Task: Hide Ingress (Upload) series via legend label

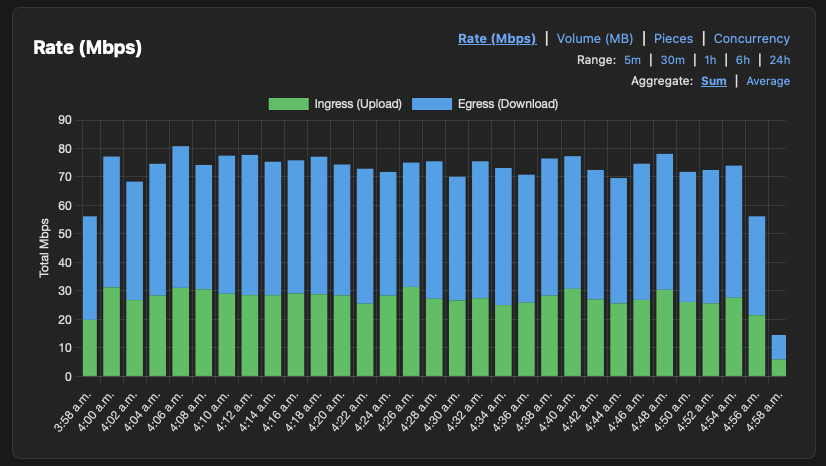Action: [357, 104]
